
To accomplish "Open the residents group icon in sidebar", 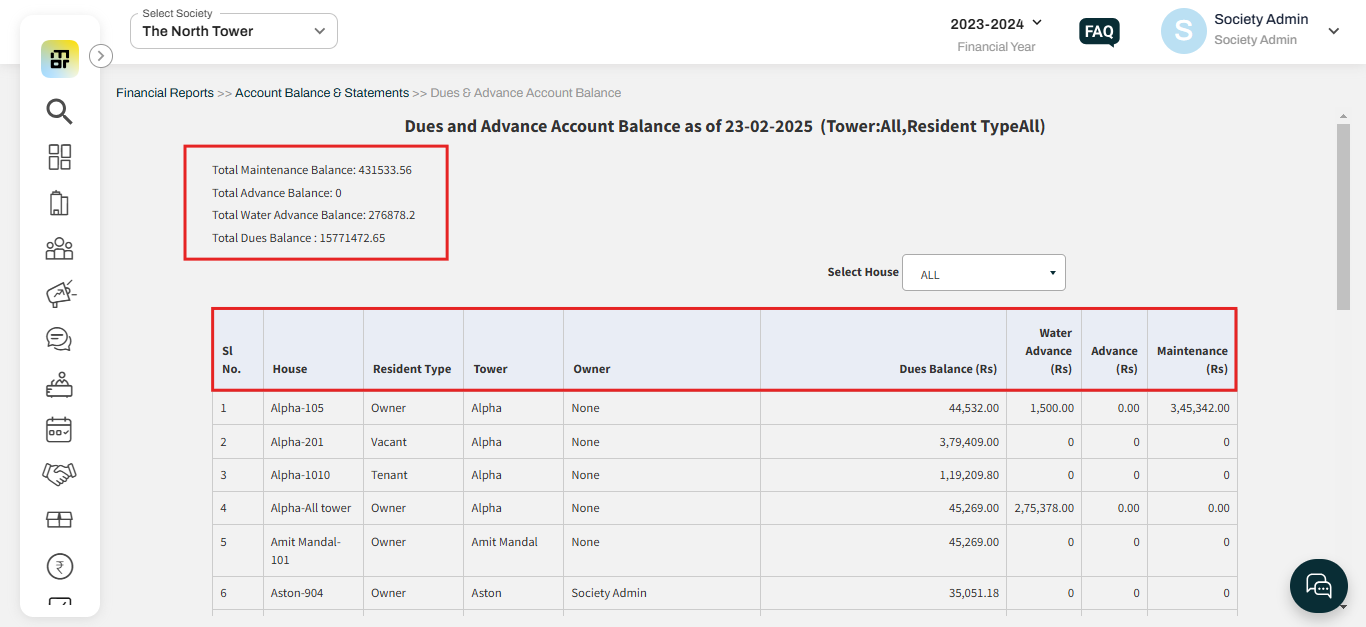I will [60, 248].
